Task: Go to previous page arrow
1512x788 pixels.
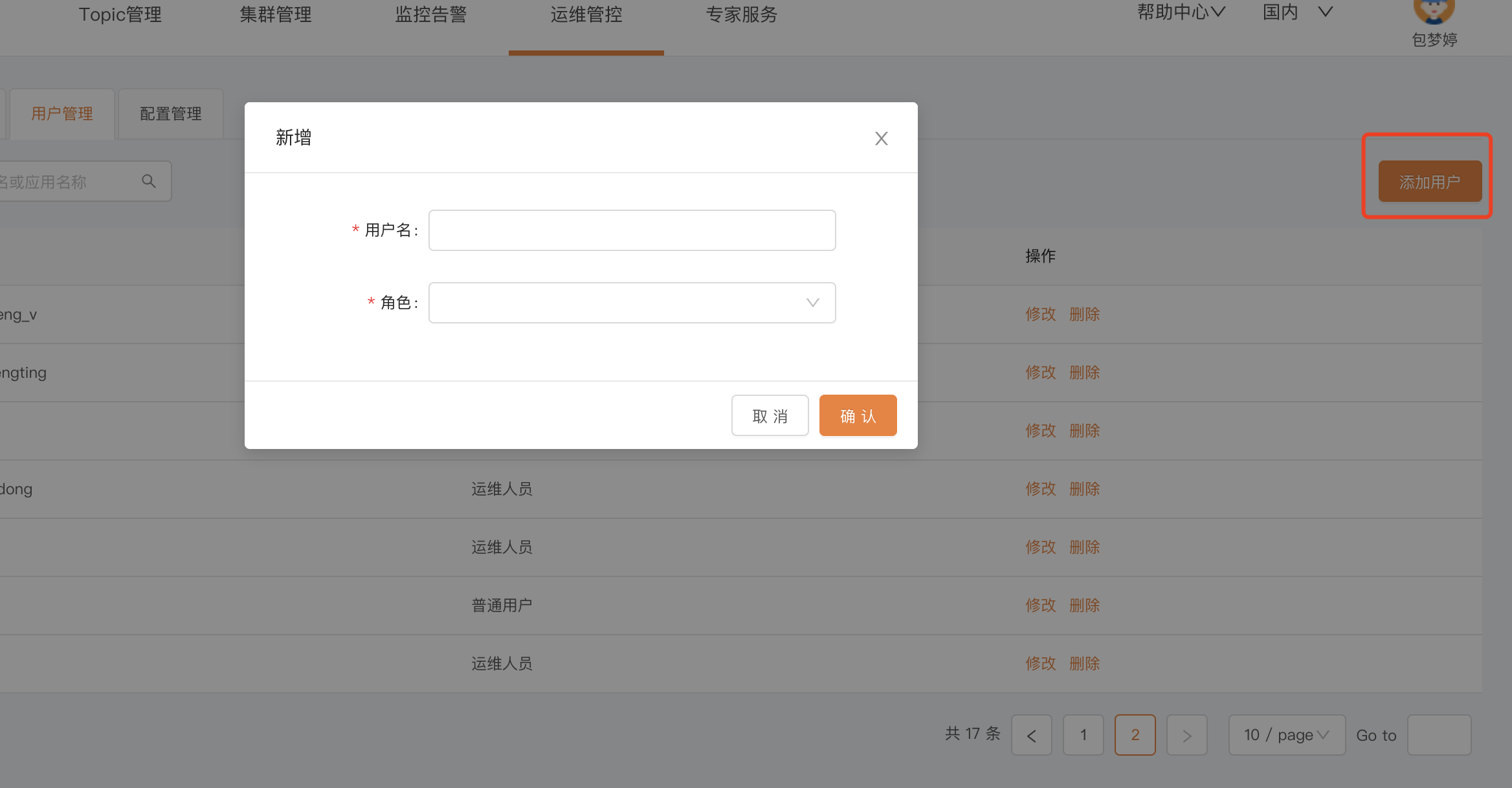Action: [x=1032, y=735]
